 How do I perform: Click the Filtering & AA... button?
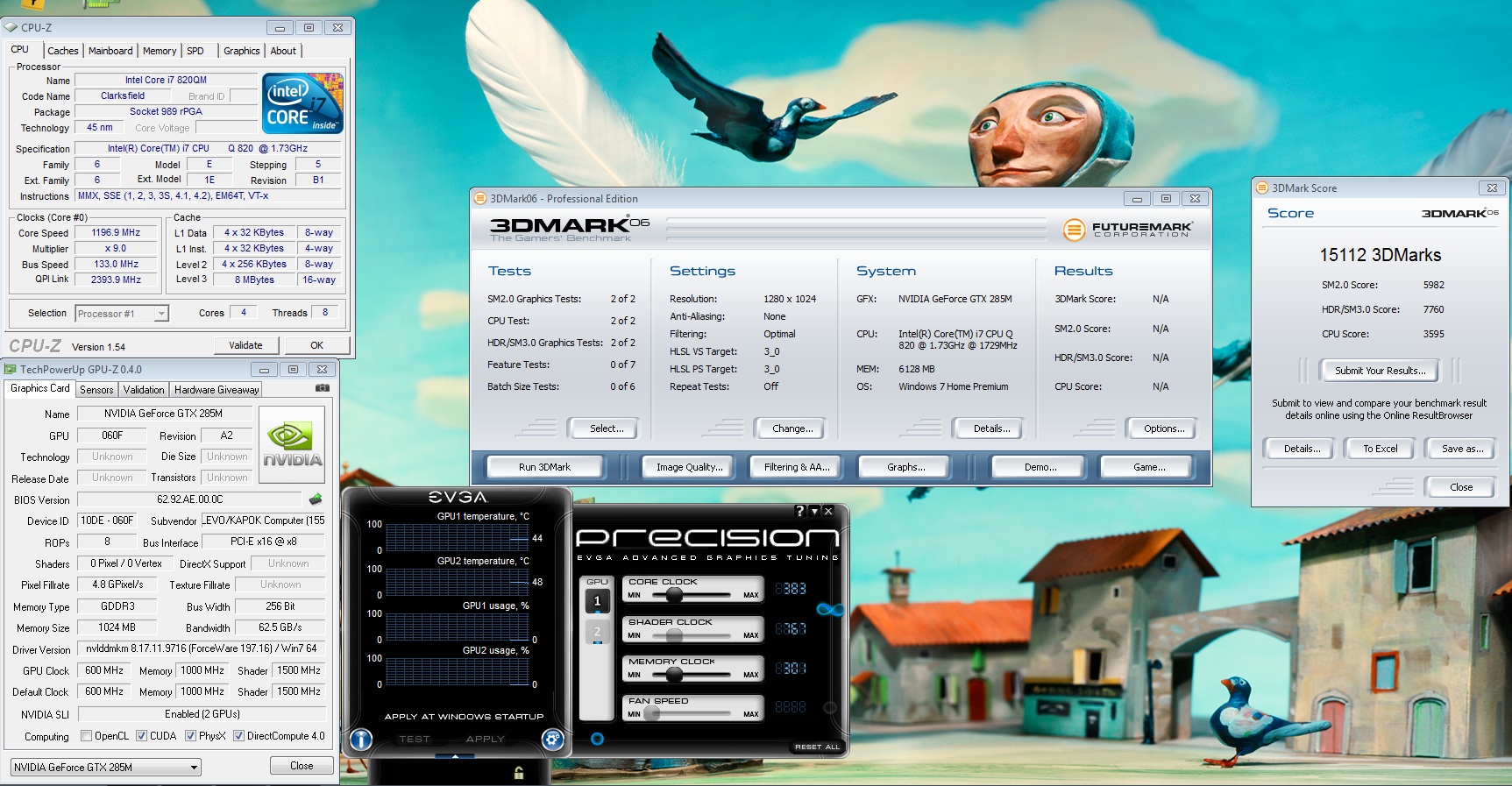pyautogui.click(x=797, y=467)
